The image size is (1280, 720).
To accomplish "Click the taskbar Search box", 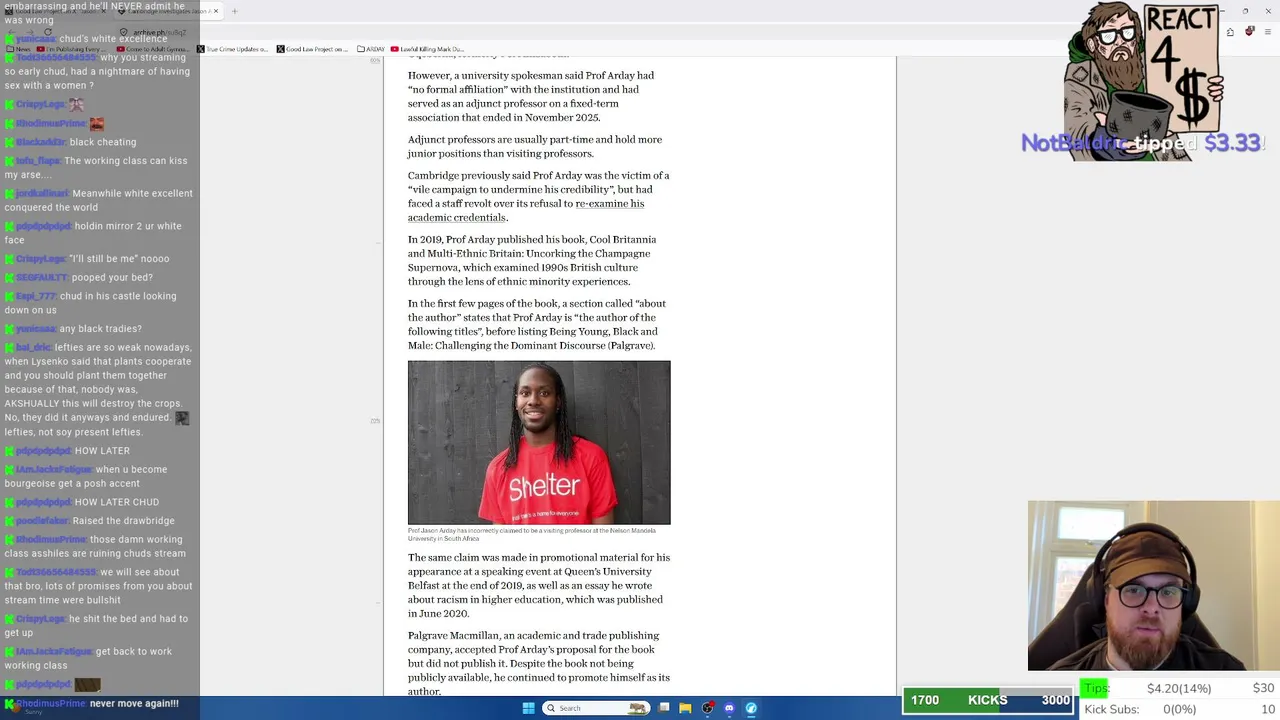I will tap(596, 708).
